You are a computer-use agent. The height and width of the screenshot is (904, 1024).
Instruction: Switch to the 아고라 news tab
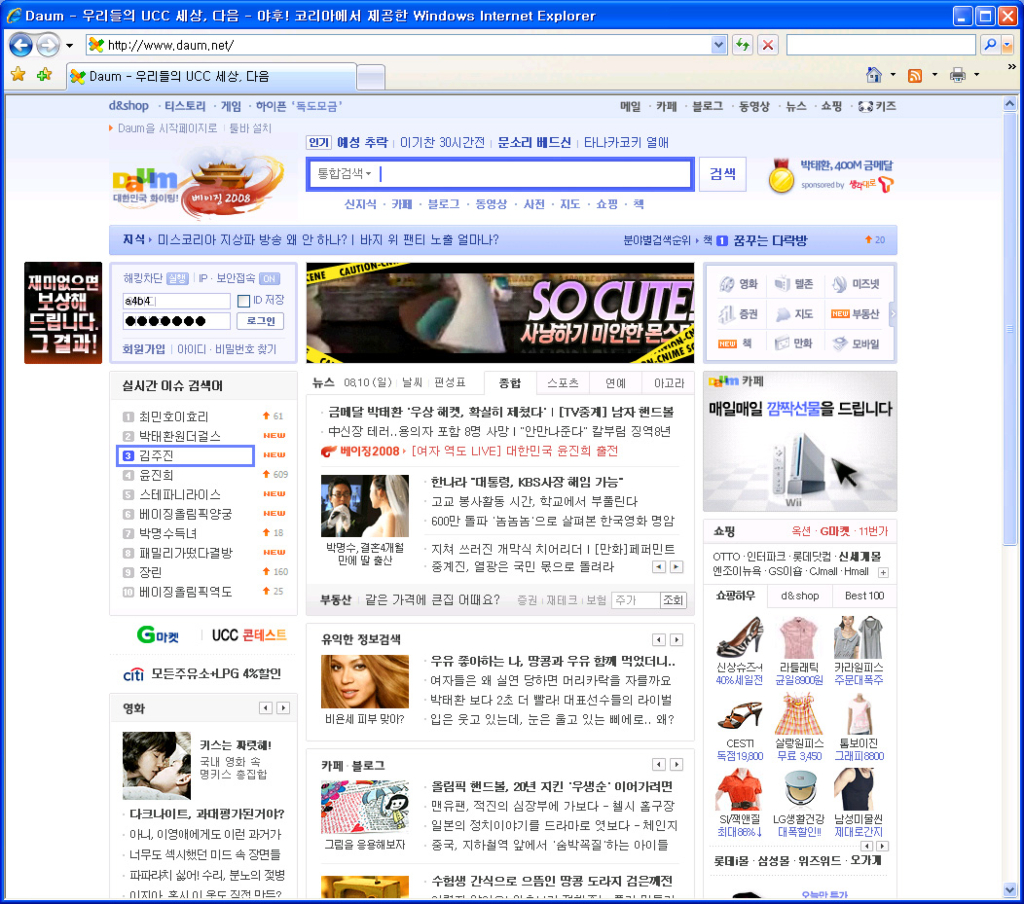pos(669,383)
